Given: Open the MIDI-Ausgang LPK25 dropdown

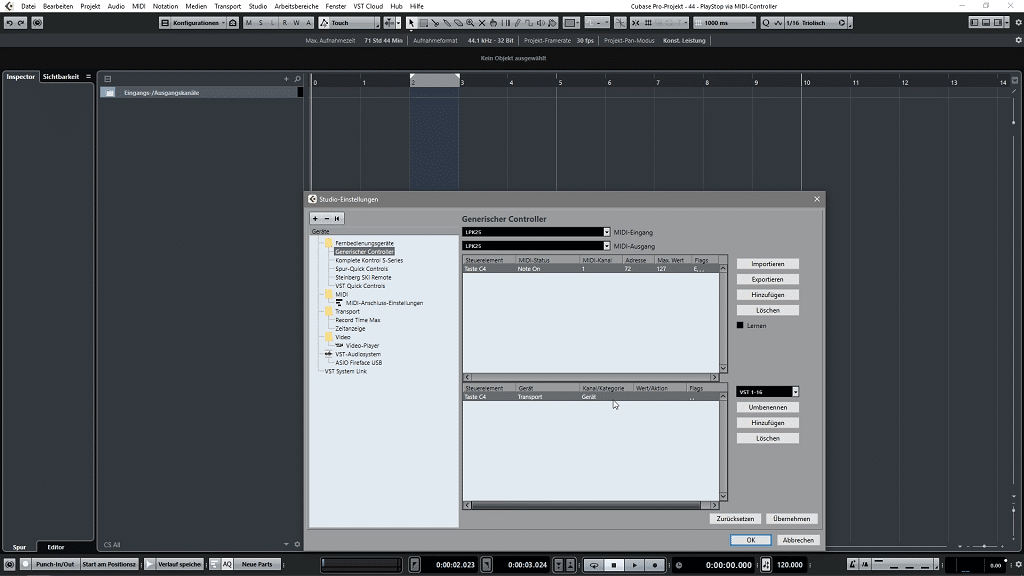Looking at the screenshot, I should tap(536, 246).
